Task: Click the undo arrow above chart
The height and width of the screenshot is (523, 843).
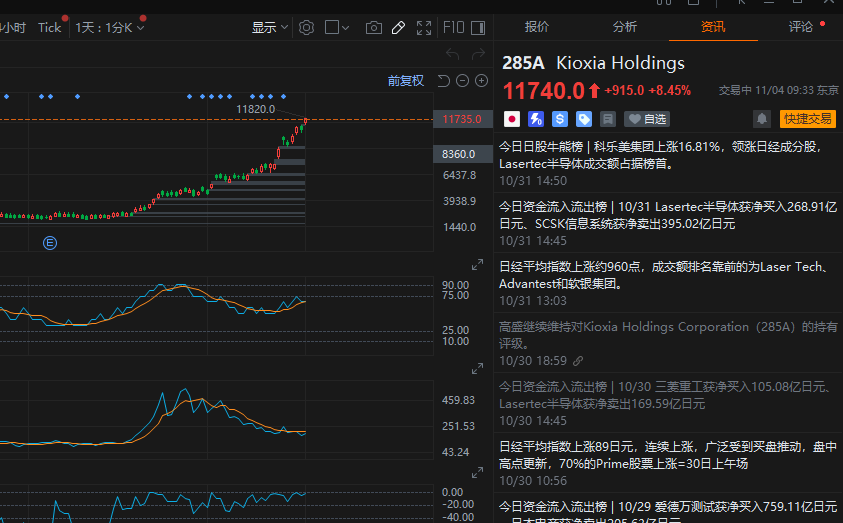Action: click(x=453, y=54)
